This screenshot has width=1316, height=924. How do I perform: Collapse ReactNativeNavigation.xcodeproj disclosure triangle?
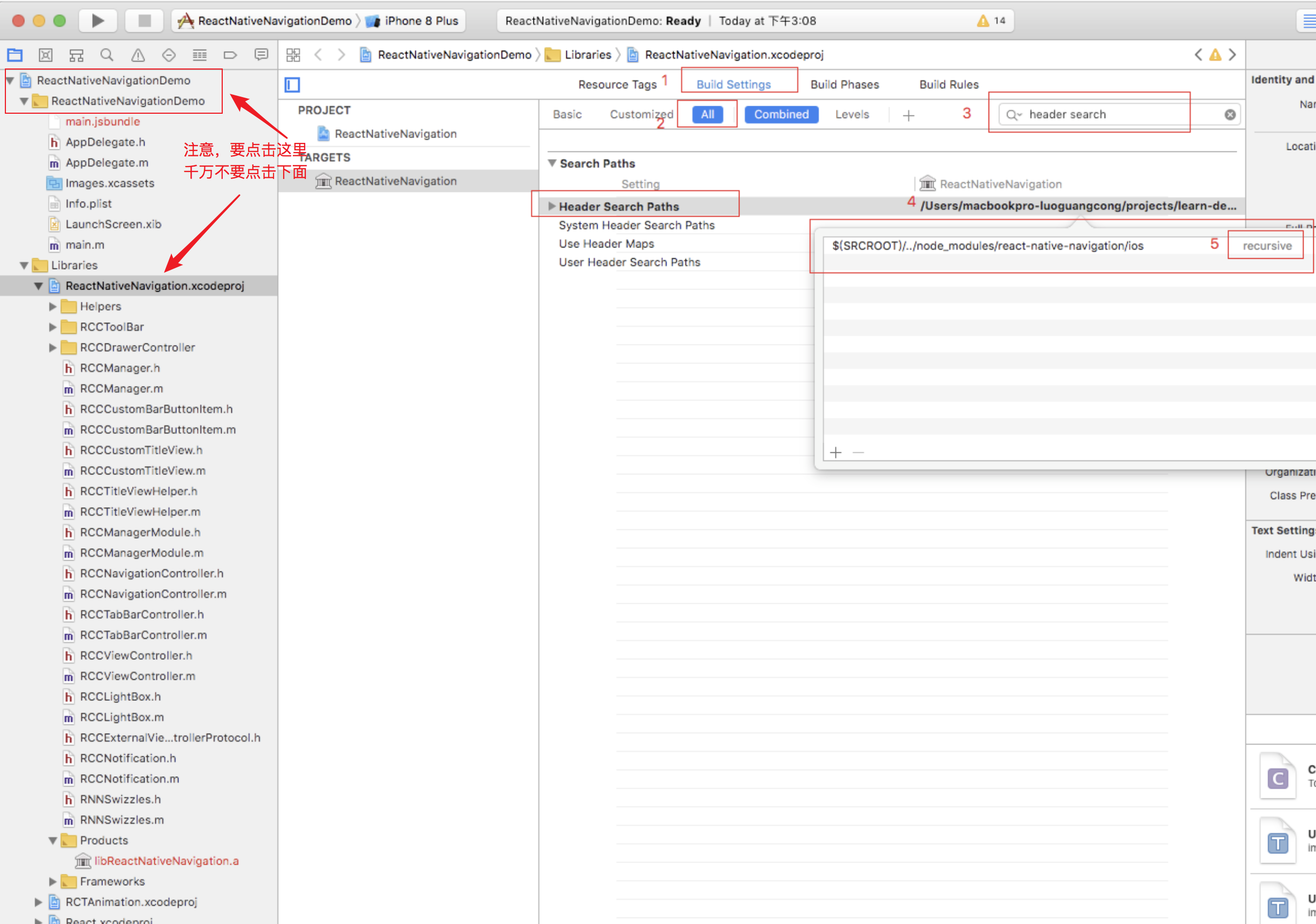coord(38,286)
